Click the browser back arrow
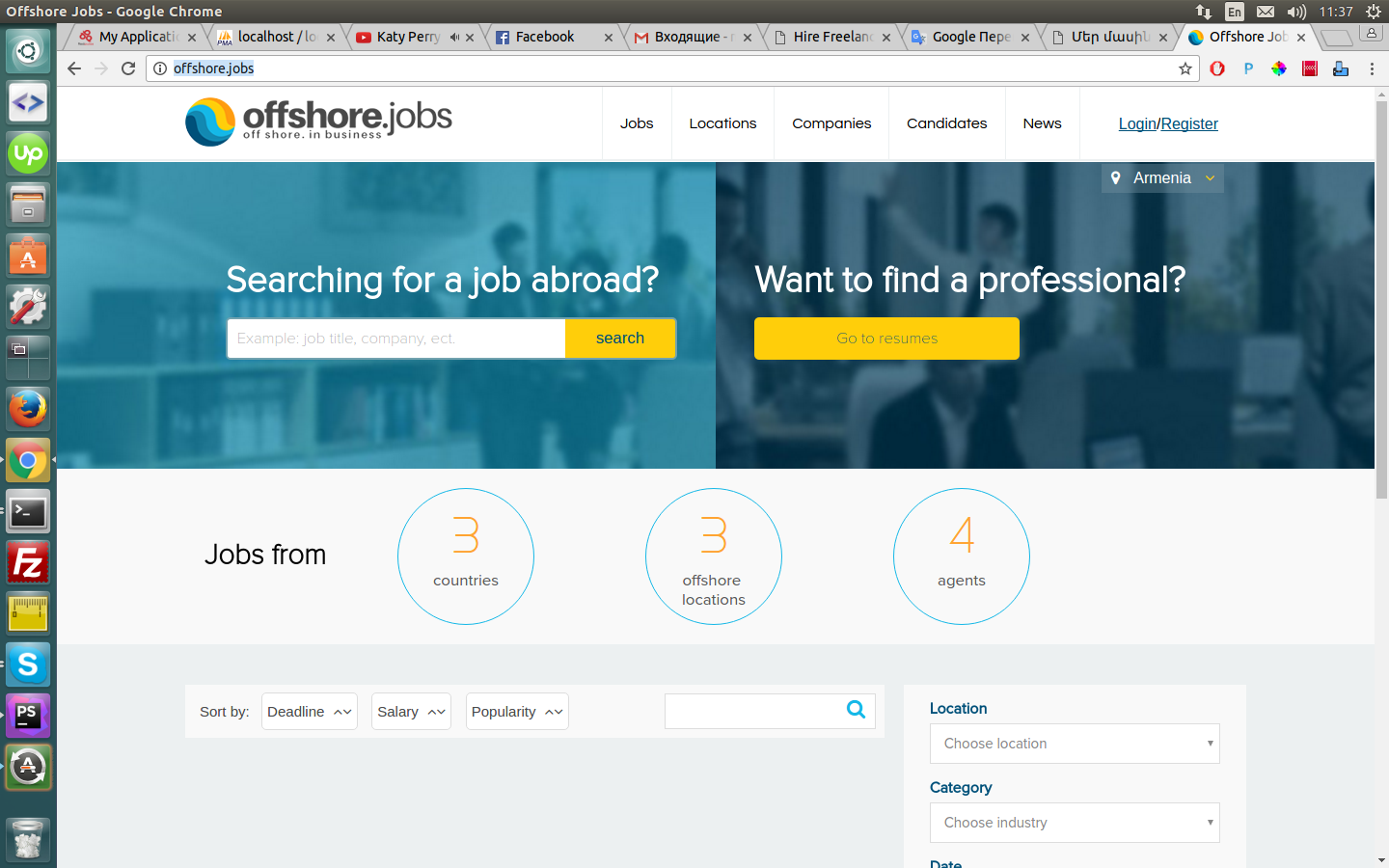The height and width of the screenshot is (868, 1389). click(x=74, y=68)
